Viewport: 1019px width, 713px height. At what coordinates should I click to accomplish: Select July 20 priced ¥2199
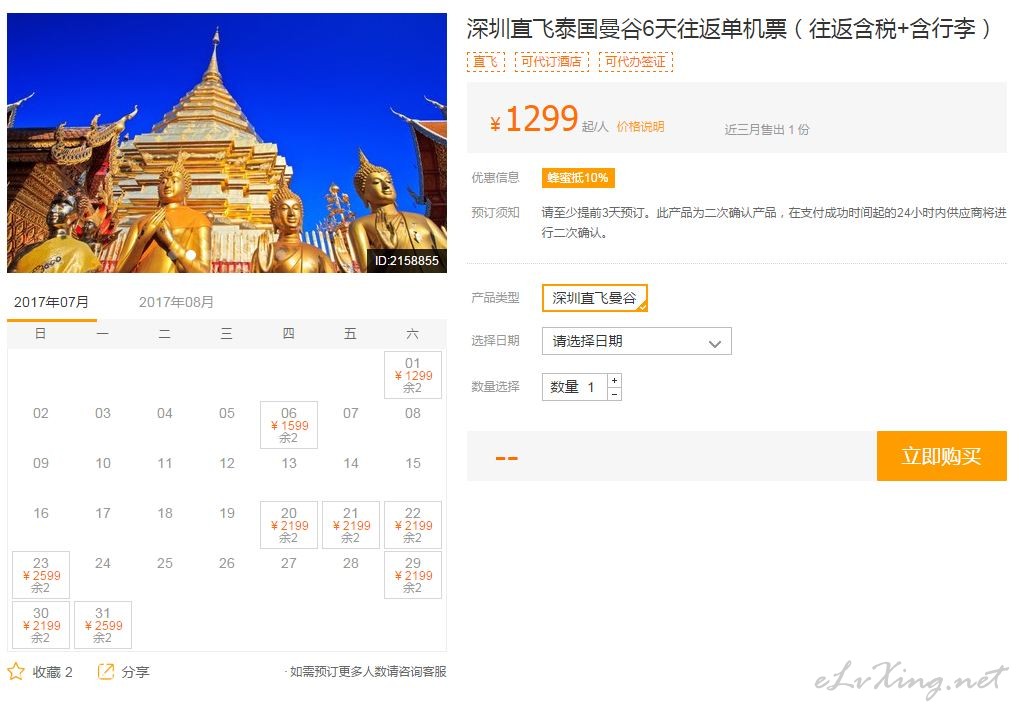289,525
